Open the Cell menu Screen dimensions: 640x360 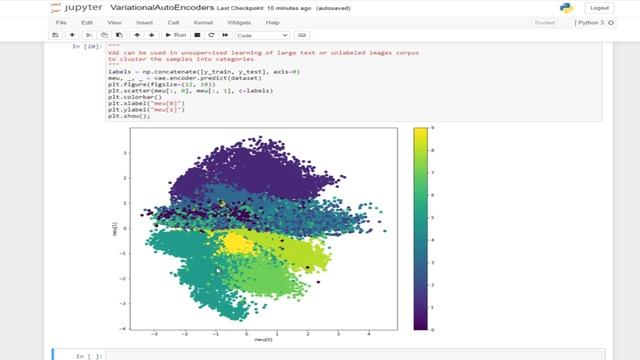(173, 22)
